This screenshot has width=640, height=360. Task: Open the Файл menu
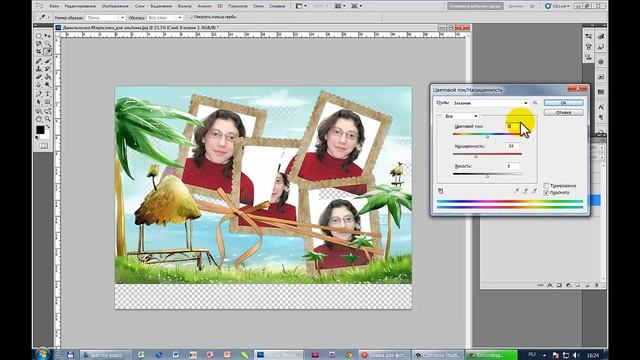click(54, 6)
